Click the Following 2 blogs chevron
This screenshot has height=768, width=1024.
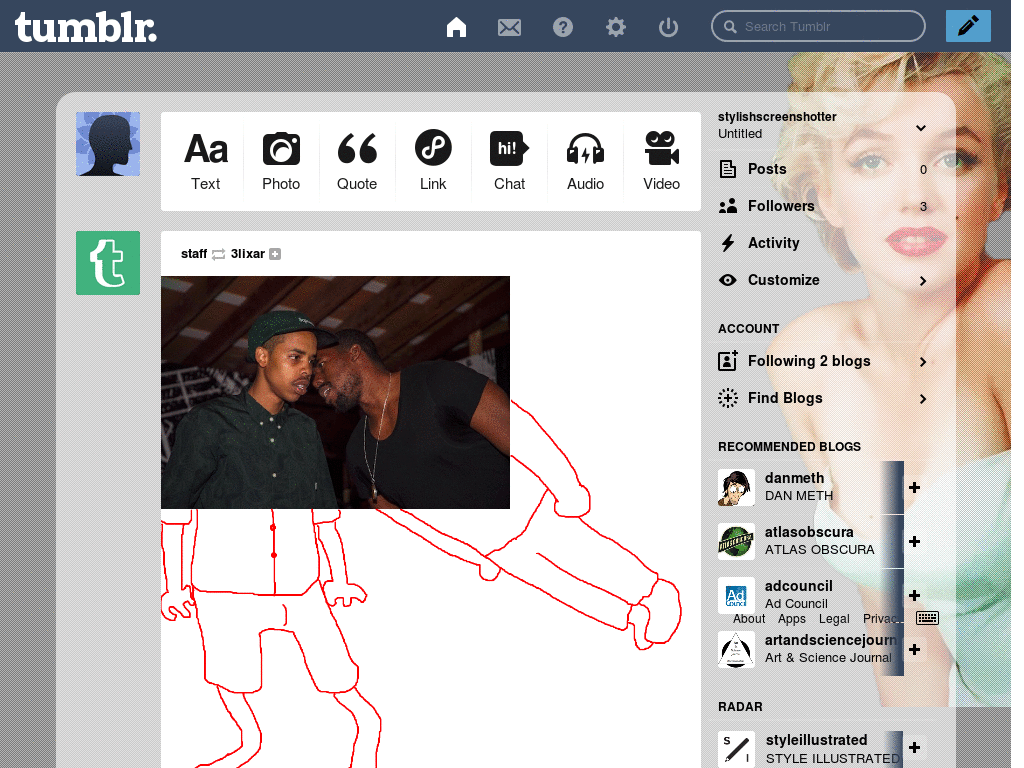pyautogui.click(x=923, y=362)
